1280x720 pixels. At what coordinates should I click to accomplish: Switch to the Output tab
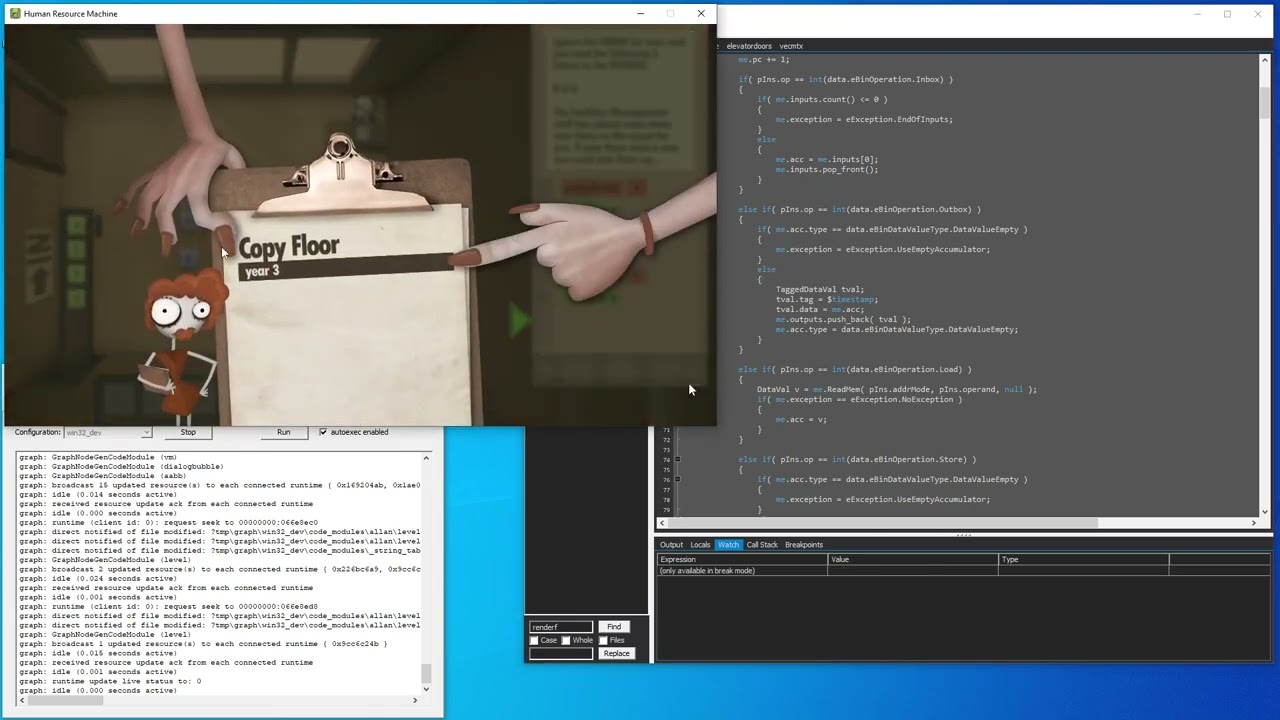(x=671, y=545)
